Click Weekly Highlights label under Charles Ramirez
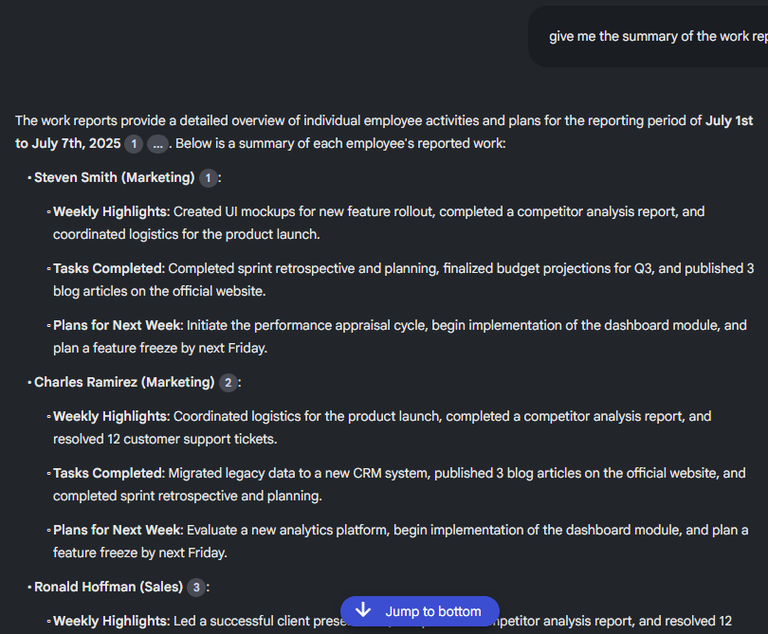Image resolution: width=768 pixels, height=634 pixels. 110,417
